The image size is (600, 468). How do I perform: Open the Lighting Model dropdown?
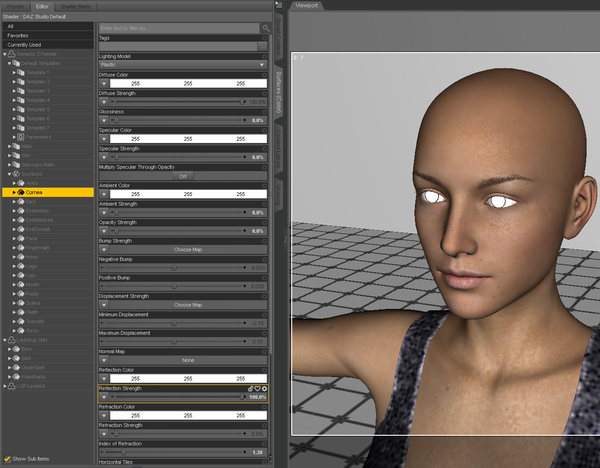pos(183,64)
